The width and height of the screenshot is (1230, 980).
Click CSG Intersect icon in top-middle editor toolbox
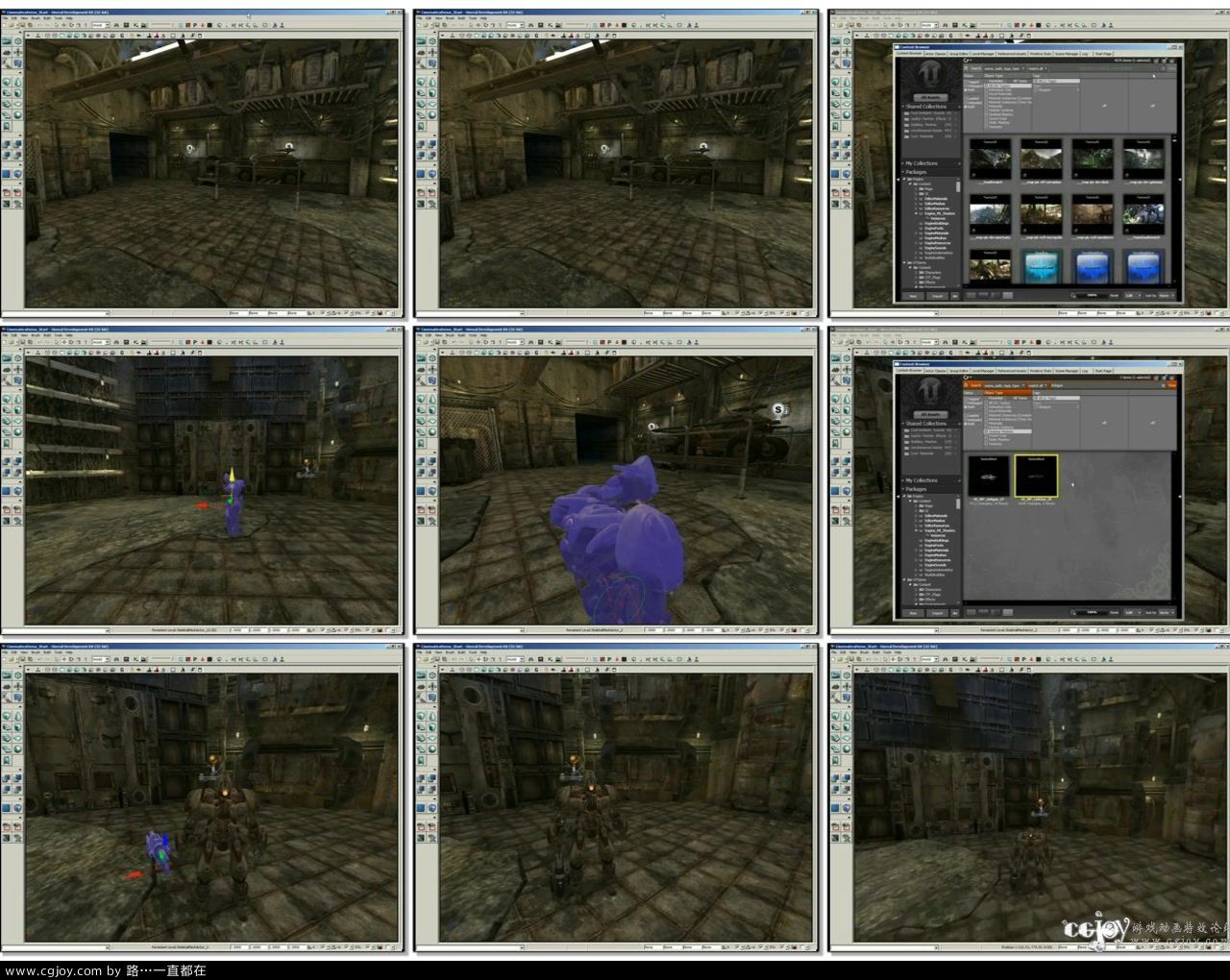tap(420, 155)
